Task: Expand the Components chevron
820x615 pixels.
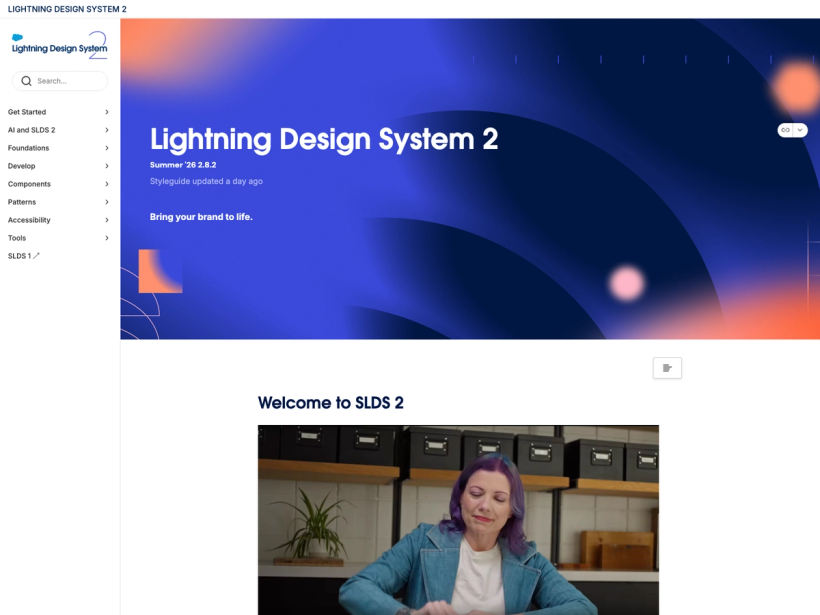Action: [107, 184]
